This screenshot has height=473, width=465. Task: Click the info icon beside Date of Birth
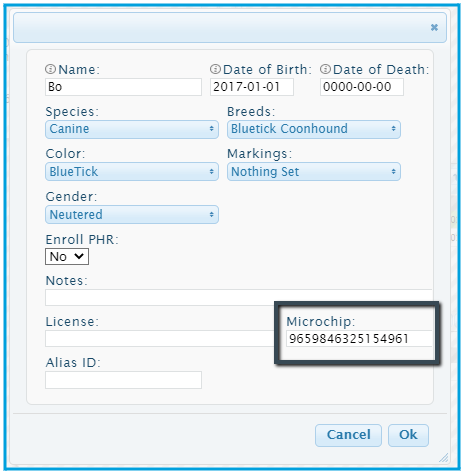[x=215, y=69]
